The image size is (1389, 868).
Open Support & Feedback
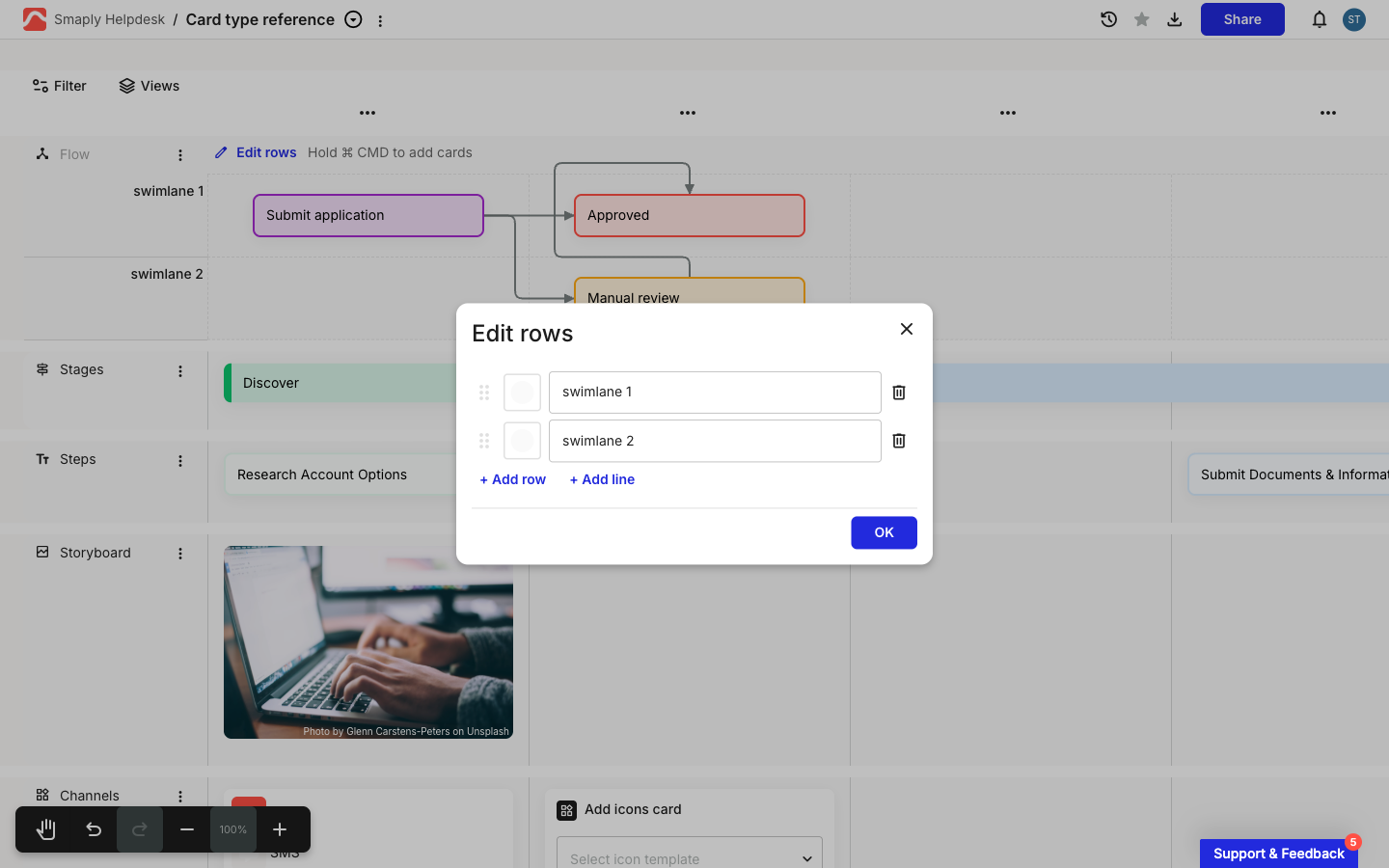point(1279,854)
